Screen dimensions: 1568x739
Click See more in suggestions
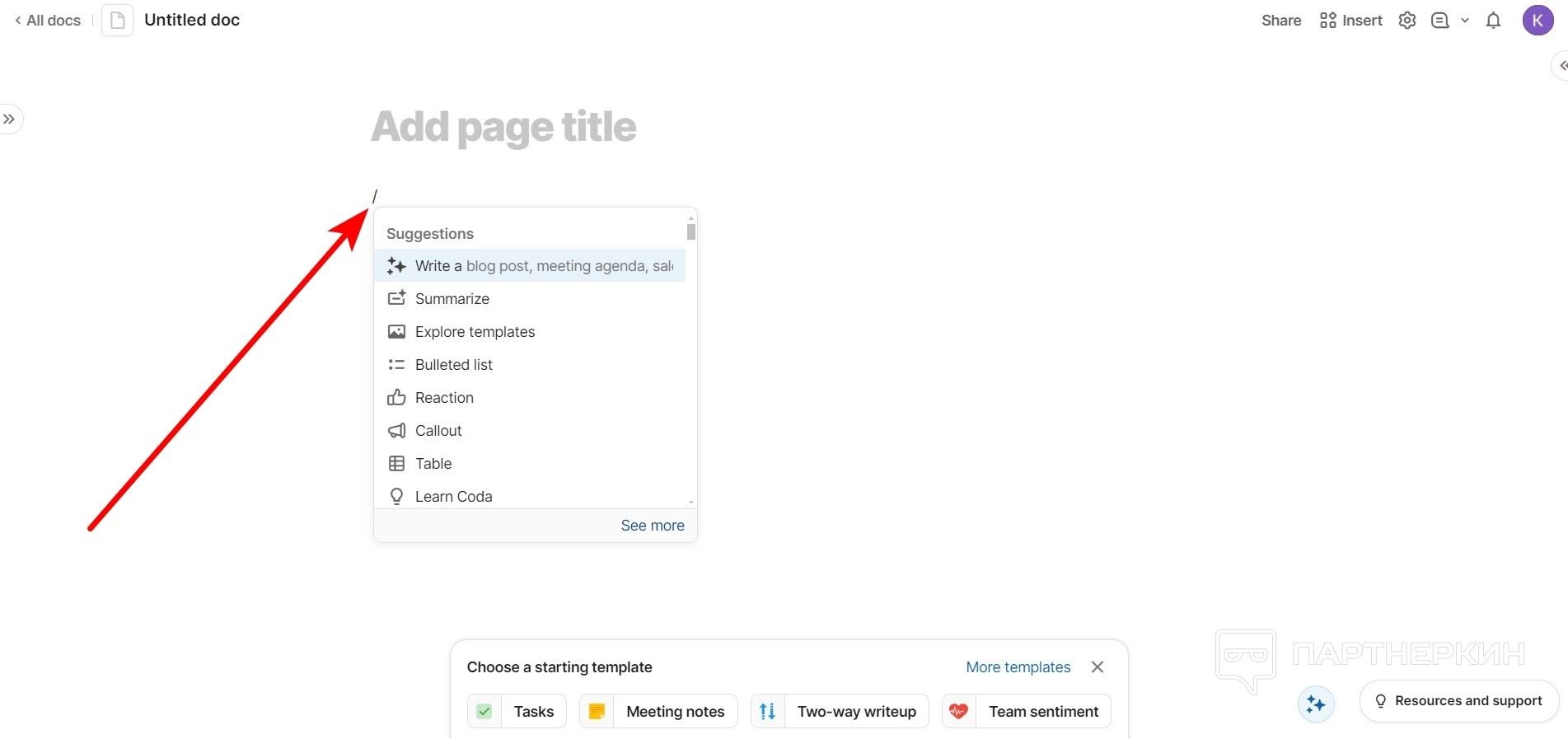(x=652, y=526)
